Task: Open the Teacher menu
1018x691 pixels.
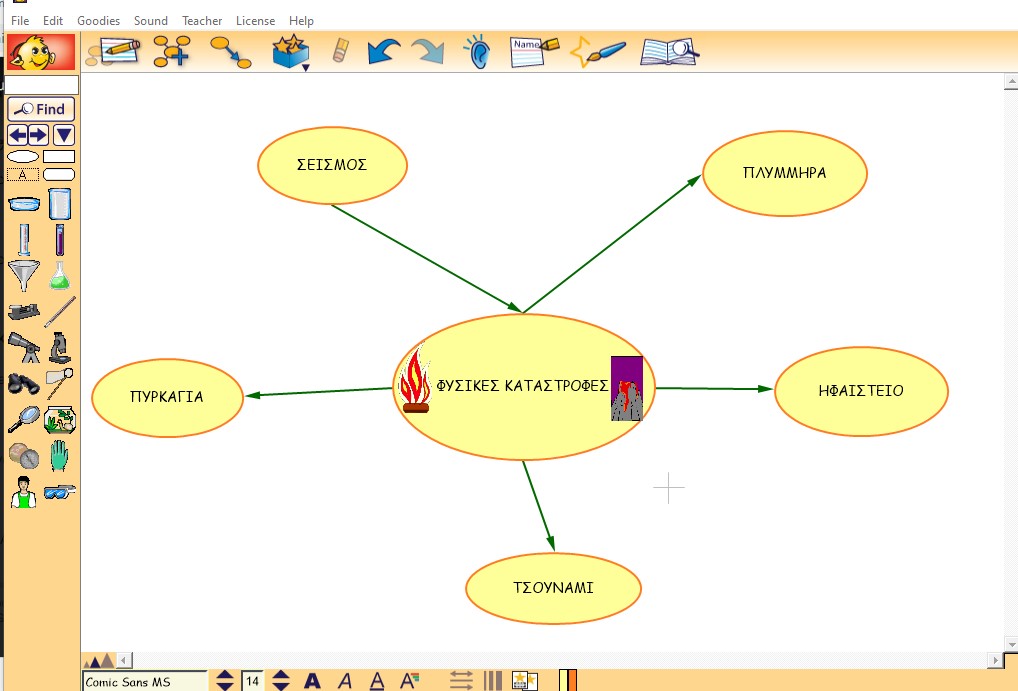Action: tap(202, 20)
